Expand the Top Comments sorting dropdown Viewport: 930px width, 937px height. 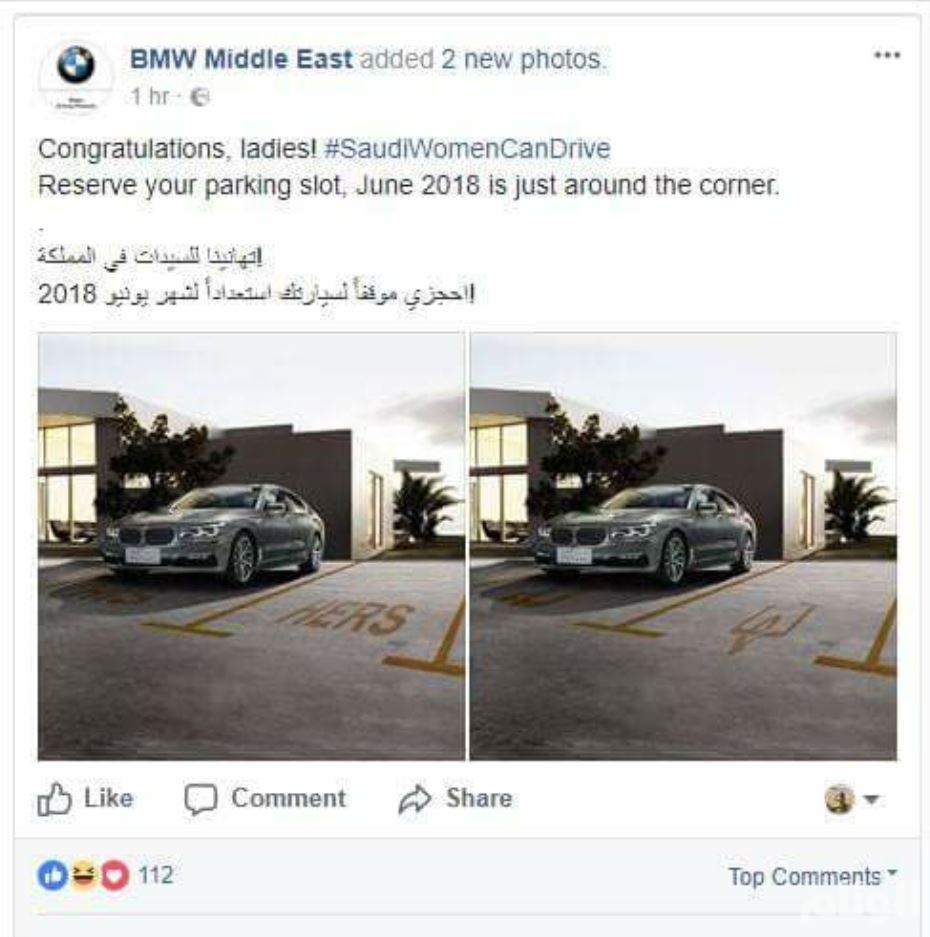[x=813, y=877]
